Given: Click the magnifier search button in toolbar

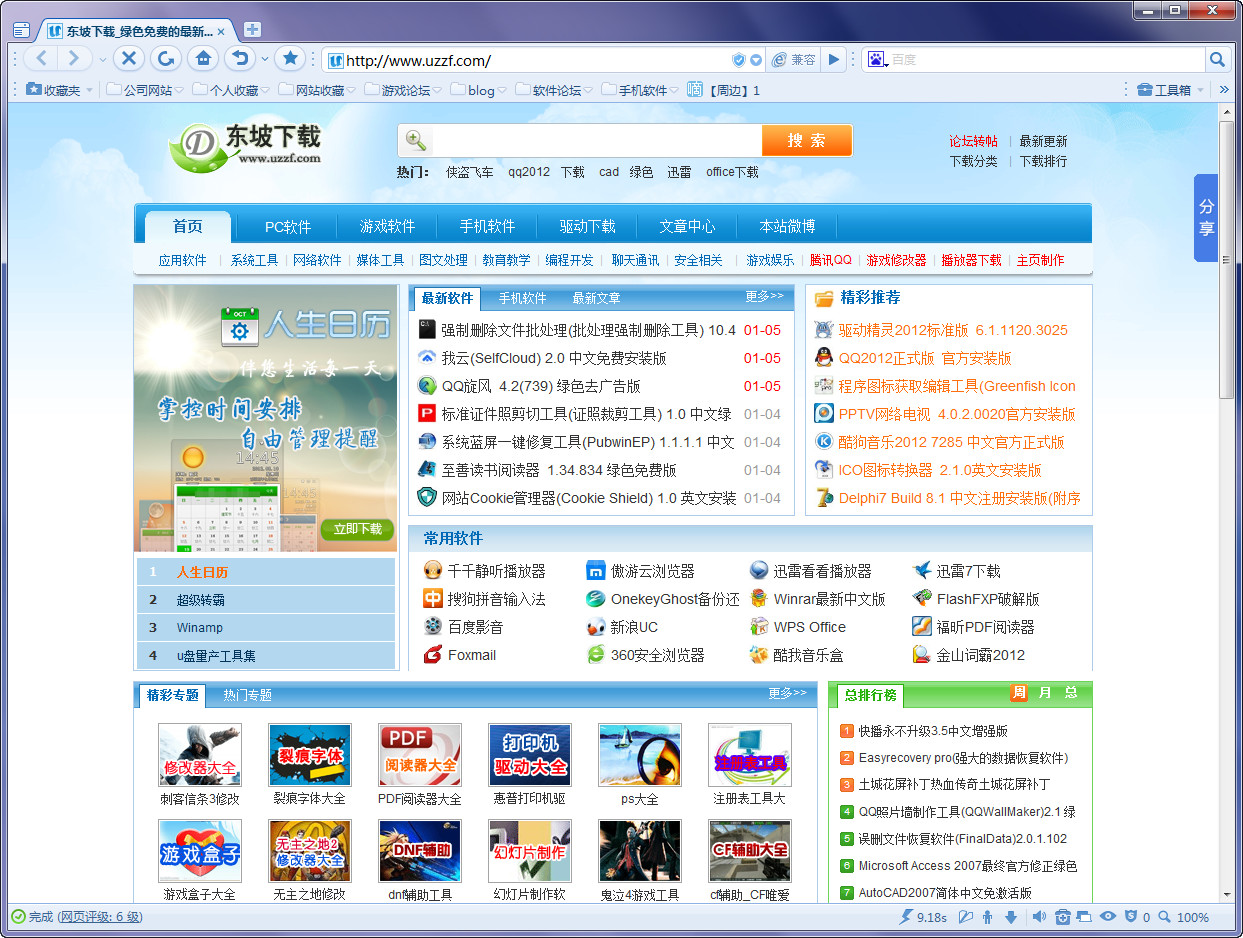Looking at the screenshot, I should click(1217, 60).
